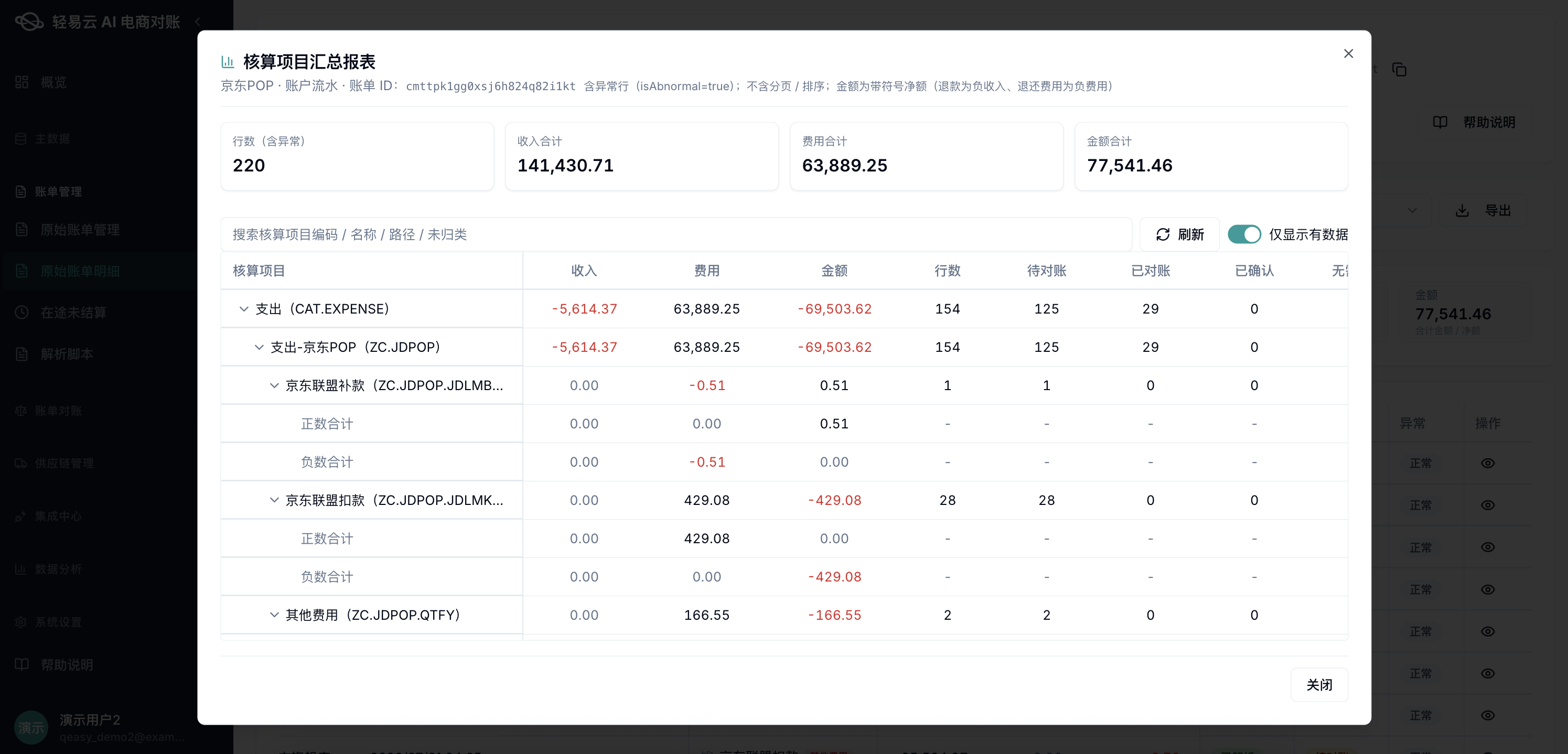Click the 关闭 button at dialog bottom
Image resolution: width=1568 pixels, height=754 pixels.
tap(1319, 685)
